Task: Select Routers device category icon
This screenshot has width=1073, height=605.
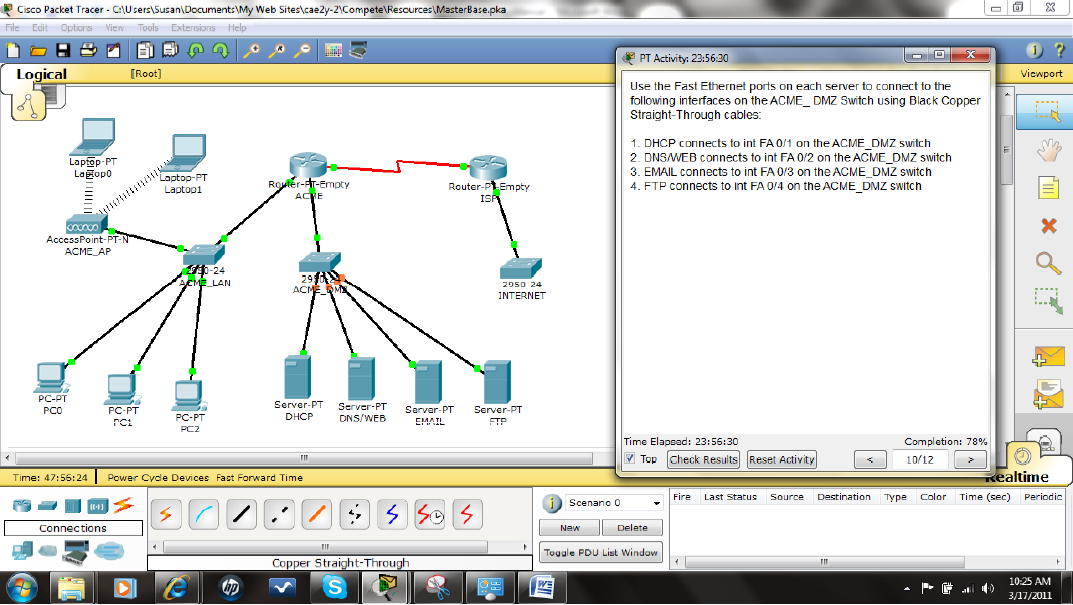Action: (x=22, y=506)
